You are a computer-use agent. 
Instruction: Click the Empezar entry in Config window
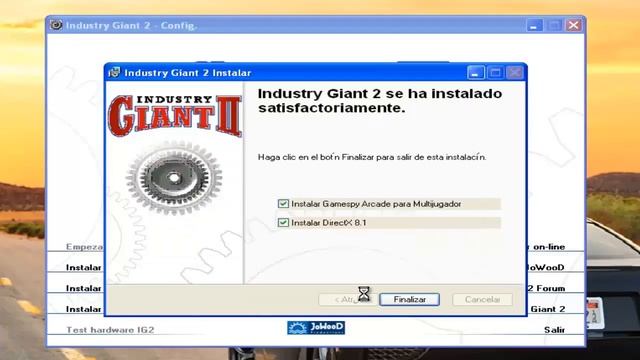pos(84,247)
